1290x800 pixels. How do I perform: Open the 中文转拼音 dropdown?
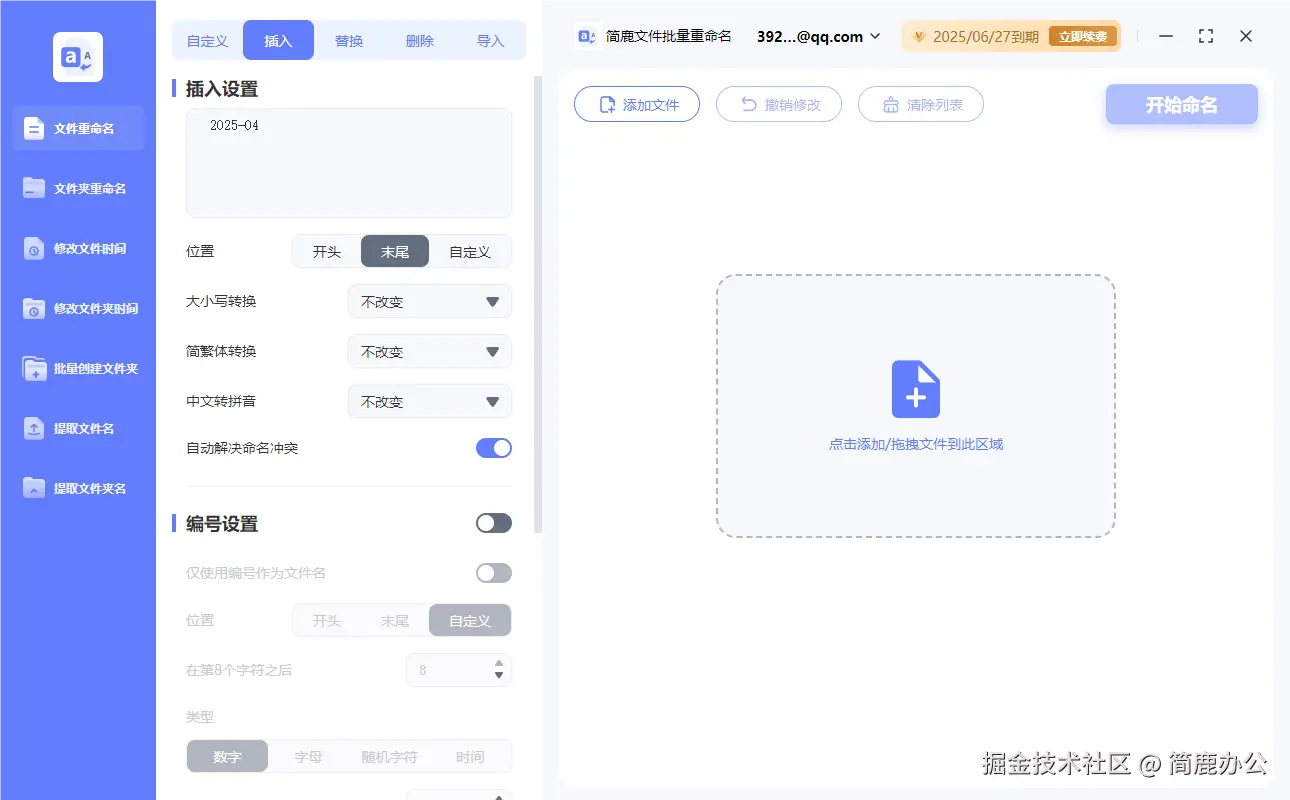click(x=430, y=401)
